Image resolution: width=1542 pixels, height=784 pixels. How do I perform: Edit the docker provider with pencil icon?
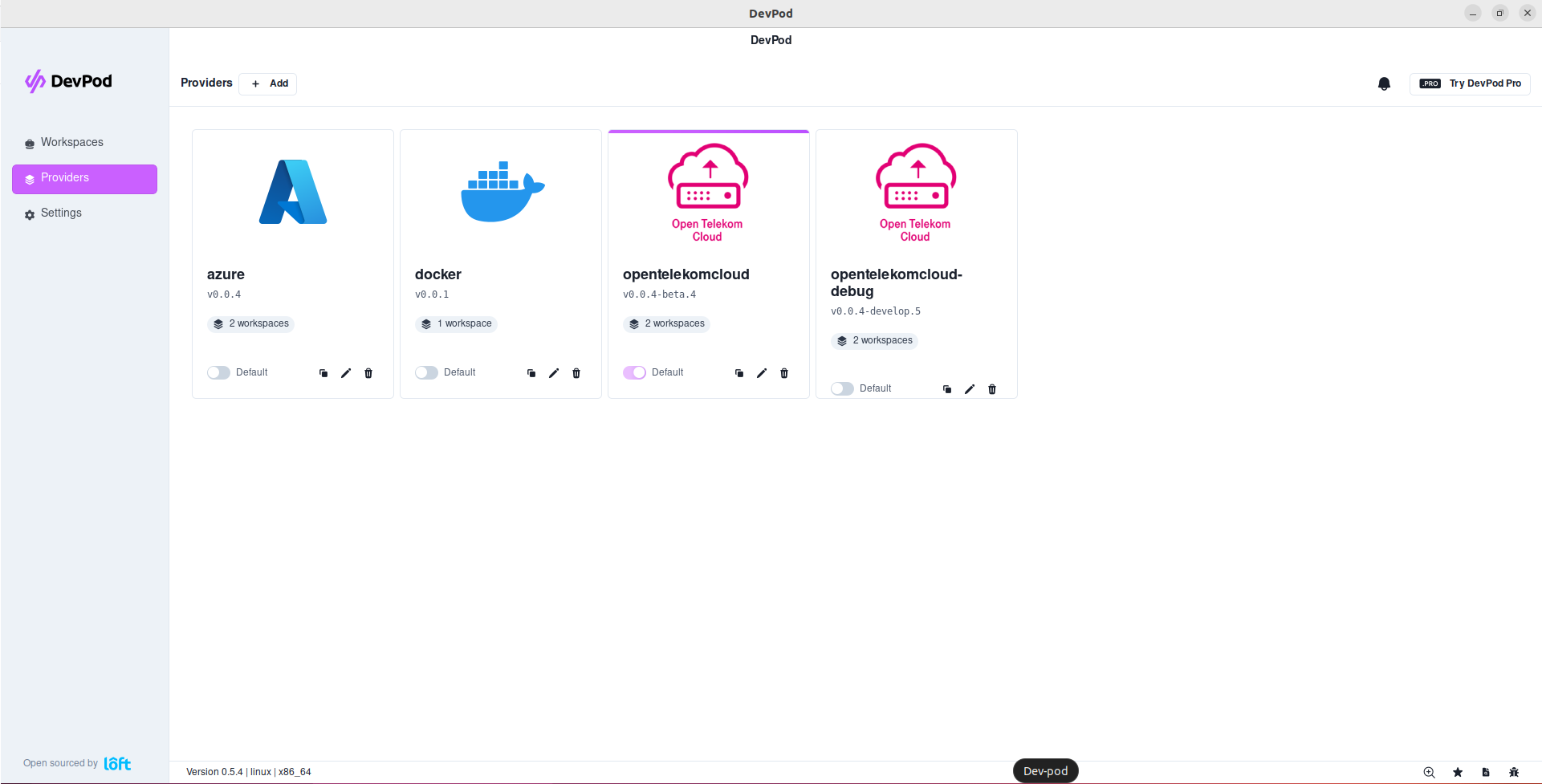pyautogui.click(x=554, y=373)
